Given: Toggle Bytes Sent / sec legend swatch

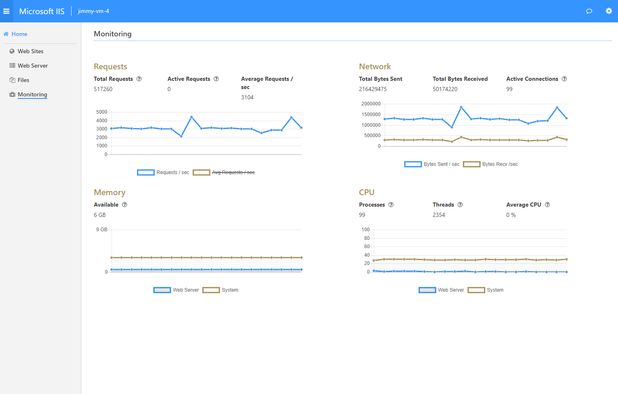Looking at the screenshot, I should point(413,164).
